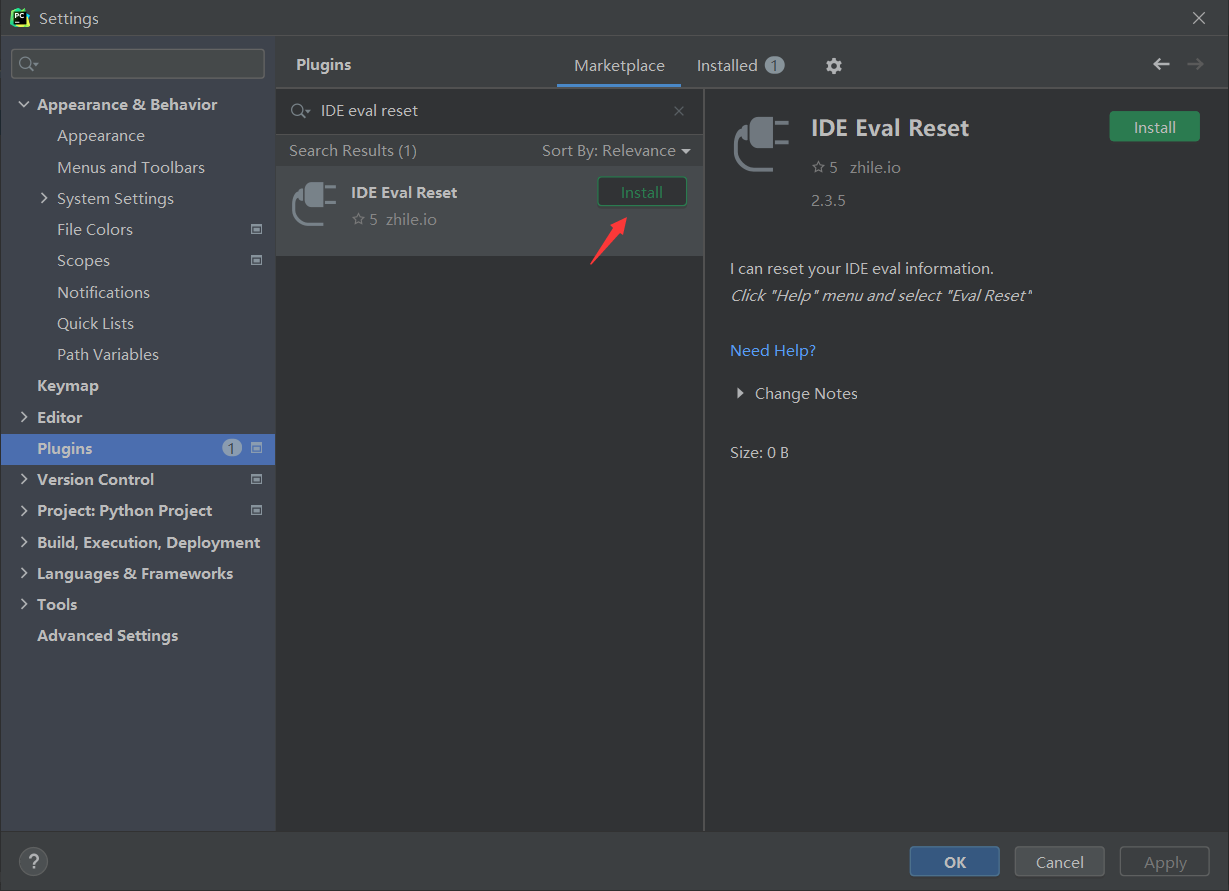Open the Sort By: Relevance dropdown

(x=616, y=151)
